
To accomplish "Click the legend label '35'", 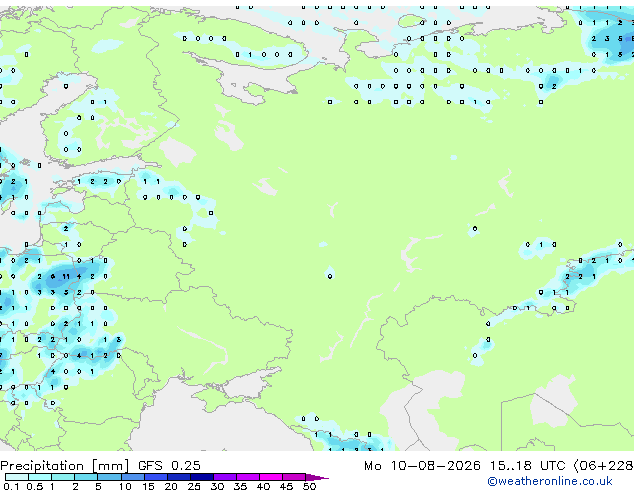I will 240,486.
